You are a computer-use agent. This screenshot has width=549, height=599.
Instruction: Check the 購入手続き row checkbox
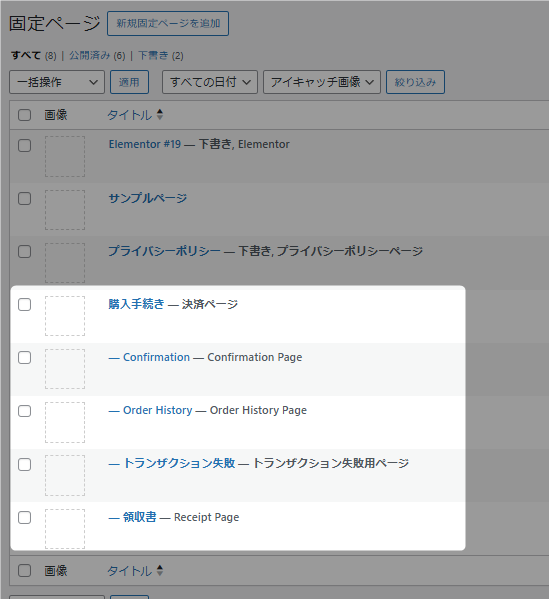point(24,305)
